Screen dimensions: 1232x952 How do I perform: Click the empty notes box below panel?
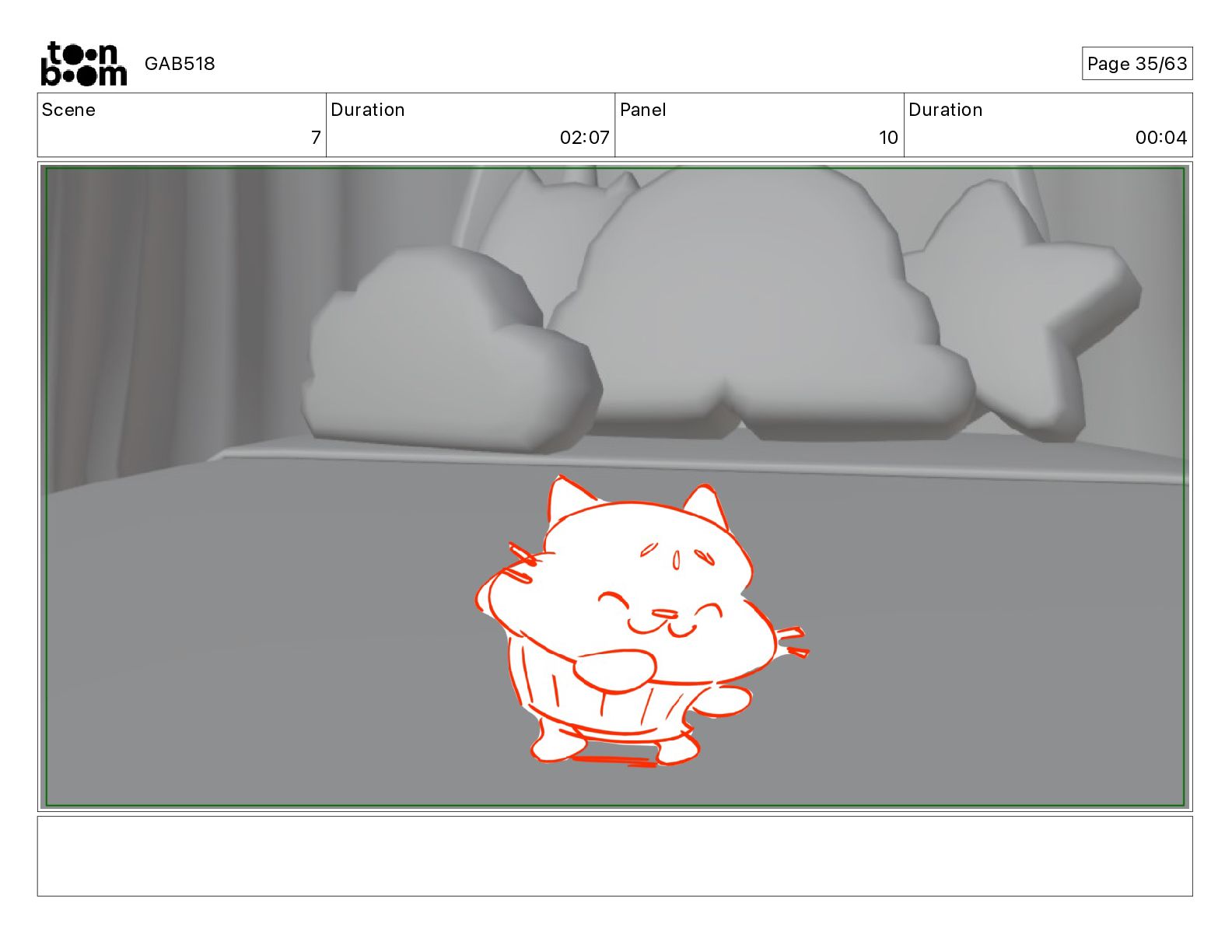pyautogui.click(x=614, y=856)
